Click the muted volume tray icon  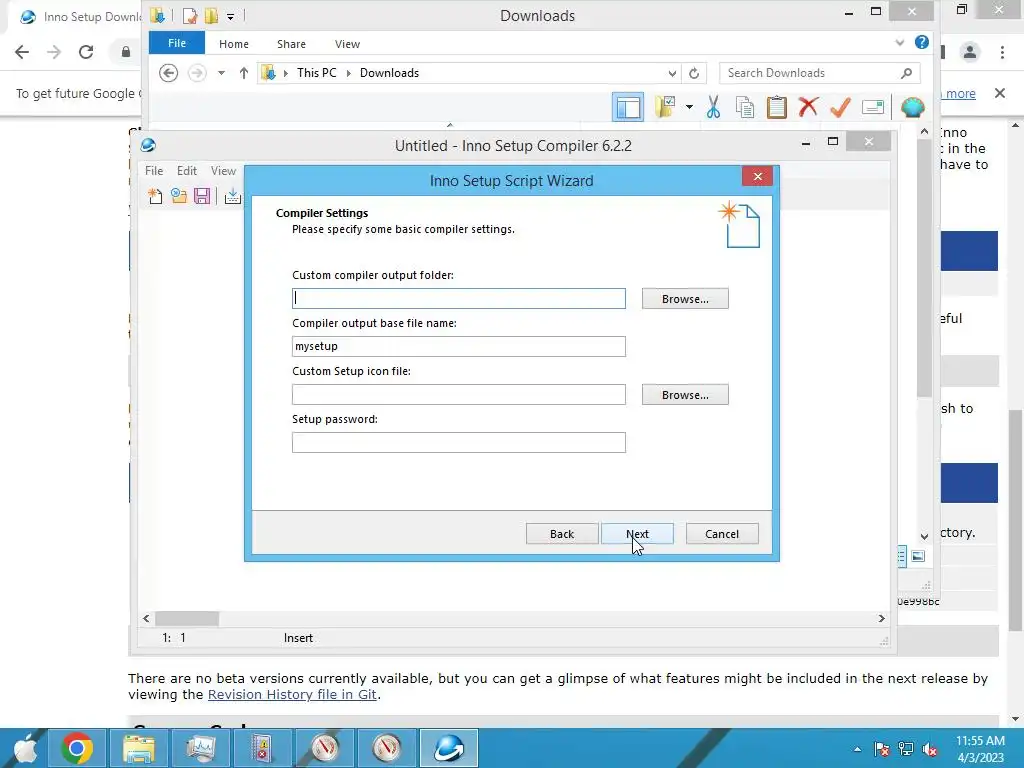coord(930,749)
